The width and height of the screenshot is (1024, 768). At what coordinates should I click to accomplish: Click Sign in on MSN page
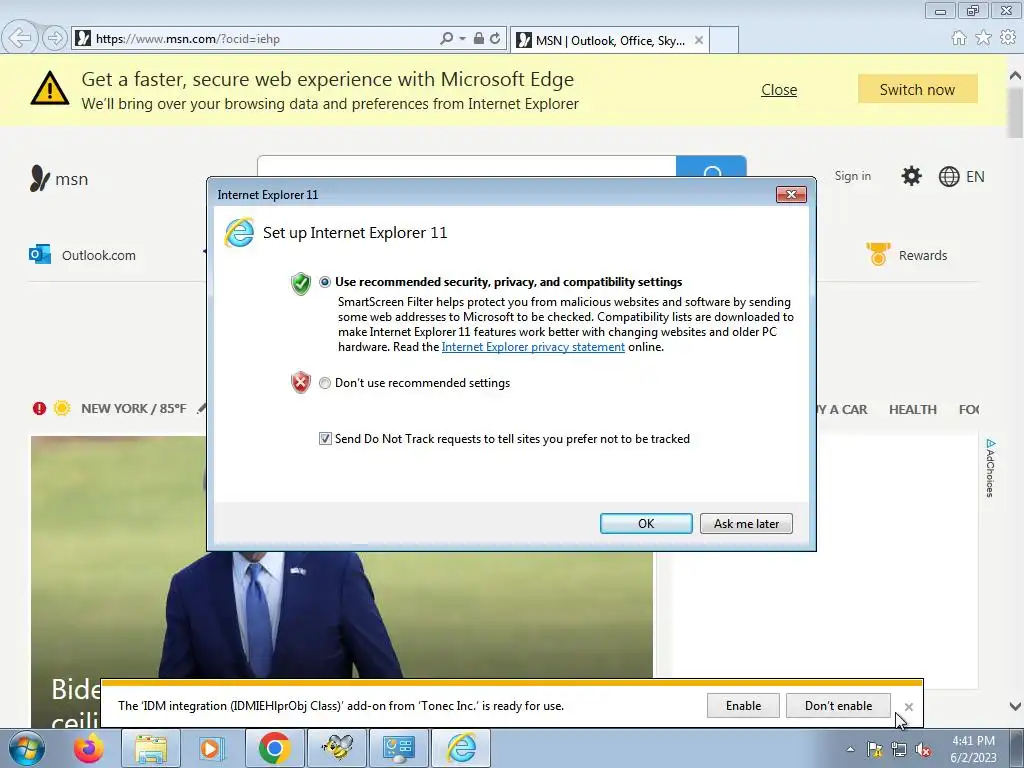tap(852, 176)
